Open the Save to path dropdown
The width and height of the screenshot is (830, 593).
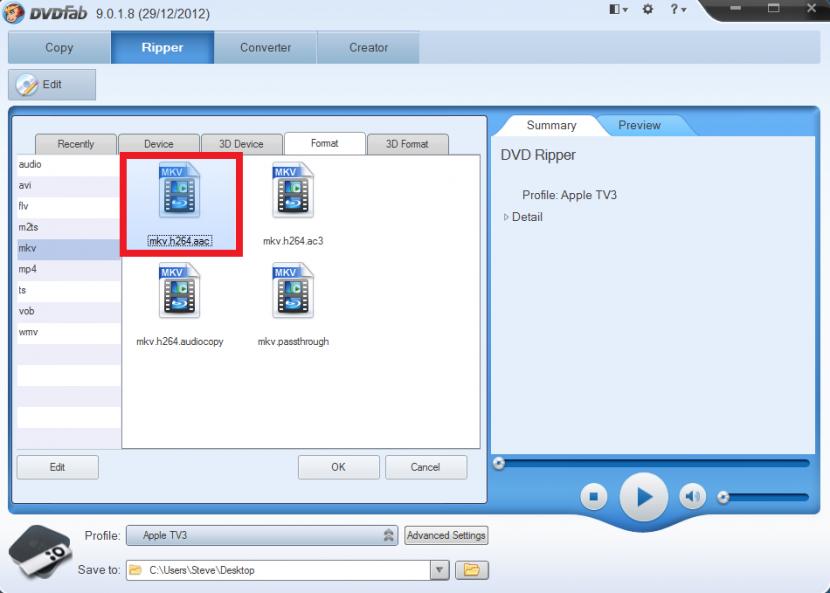[x=439, y=570]
